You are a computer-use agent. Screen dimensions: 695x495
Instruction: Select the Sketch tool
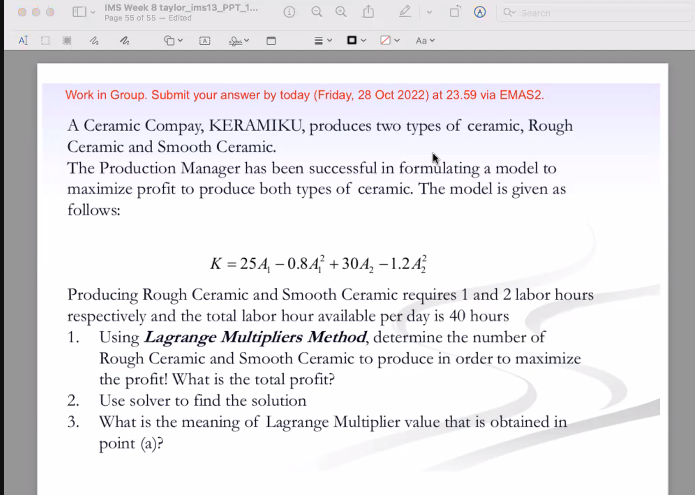point(94,41)
